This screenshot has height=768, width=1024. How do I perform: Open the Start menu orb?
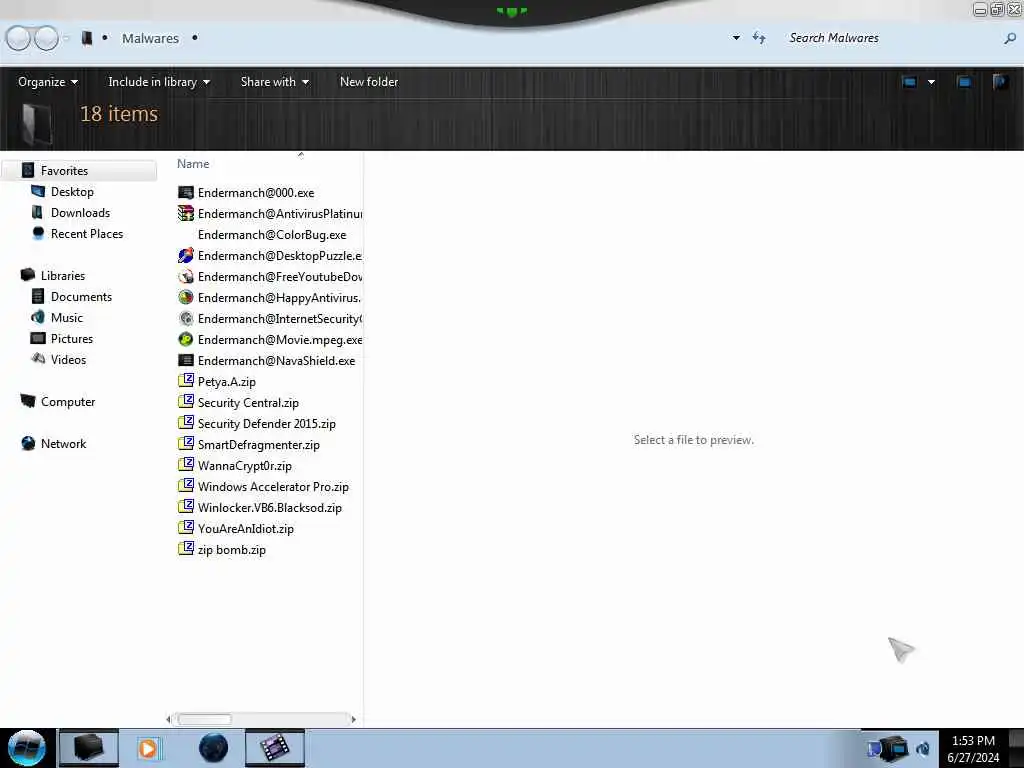27,748
